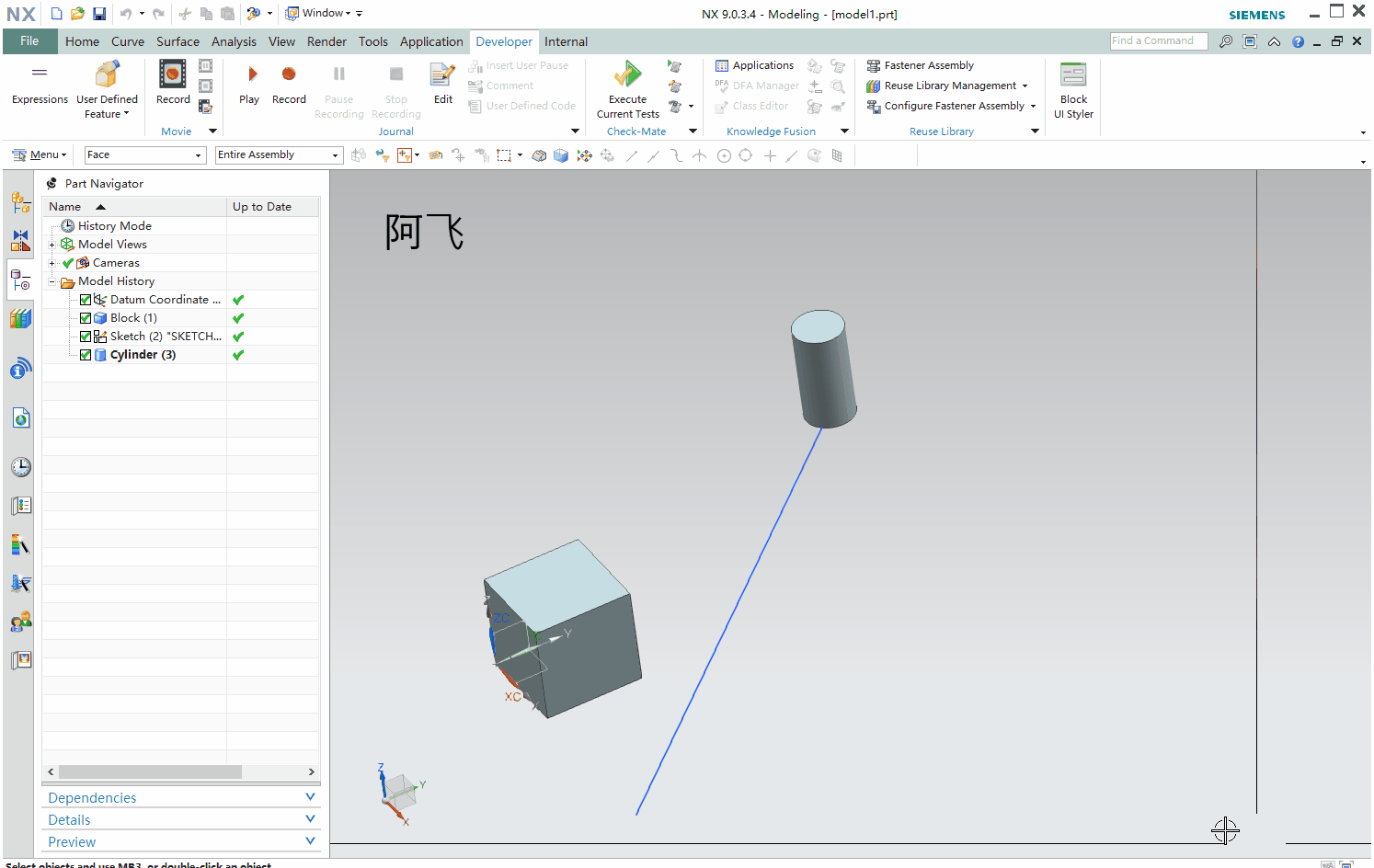Switch to the Developer ribbon tab
This screenshot has height=868, width=1374.
tap(504, 41)
